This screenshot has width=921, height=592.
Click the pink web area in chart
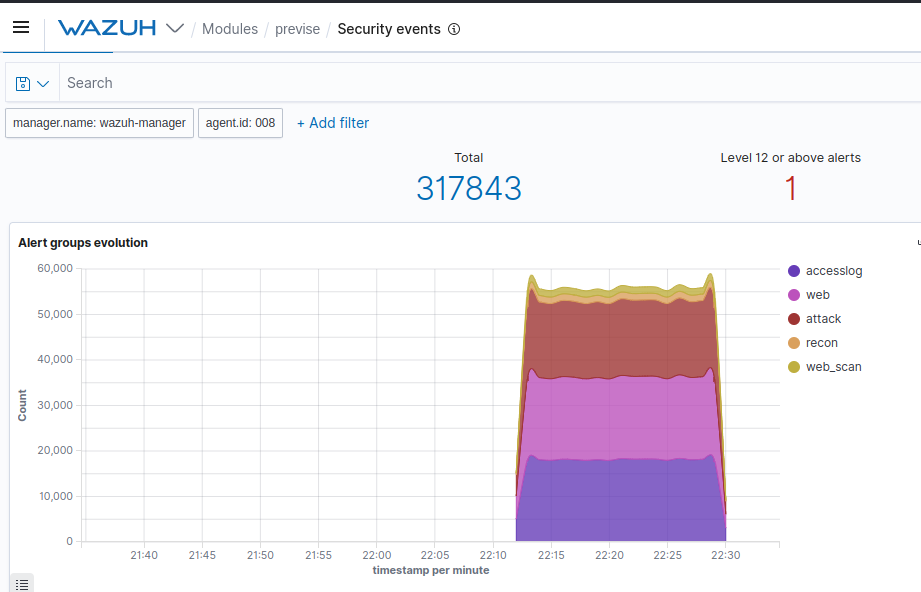[620, 418]
